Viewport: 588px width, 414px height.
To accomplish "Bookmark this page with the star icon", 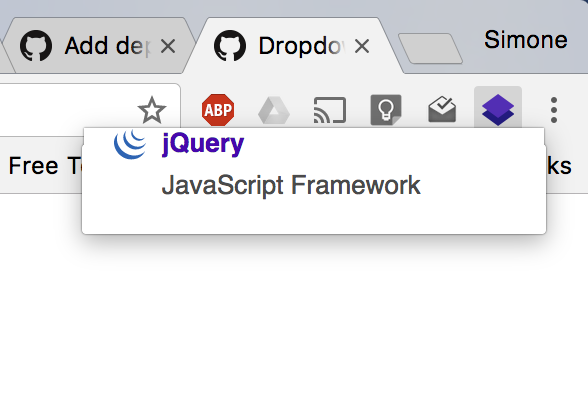I will click(x=152, y=110).
